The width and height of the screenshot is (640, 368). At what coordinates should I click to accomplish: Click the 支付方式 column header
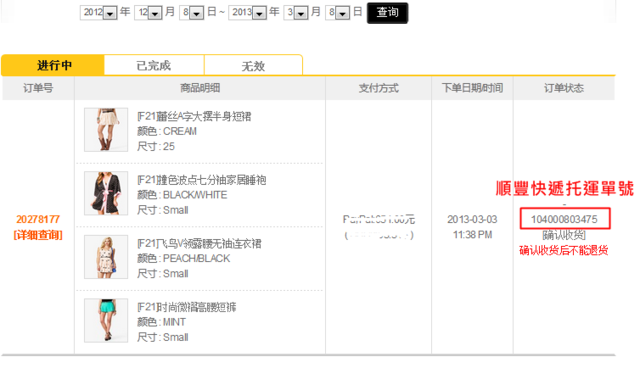click(x=378, y=88)
